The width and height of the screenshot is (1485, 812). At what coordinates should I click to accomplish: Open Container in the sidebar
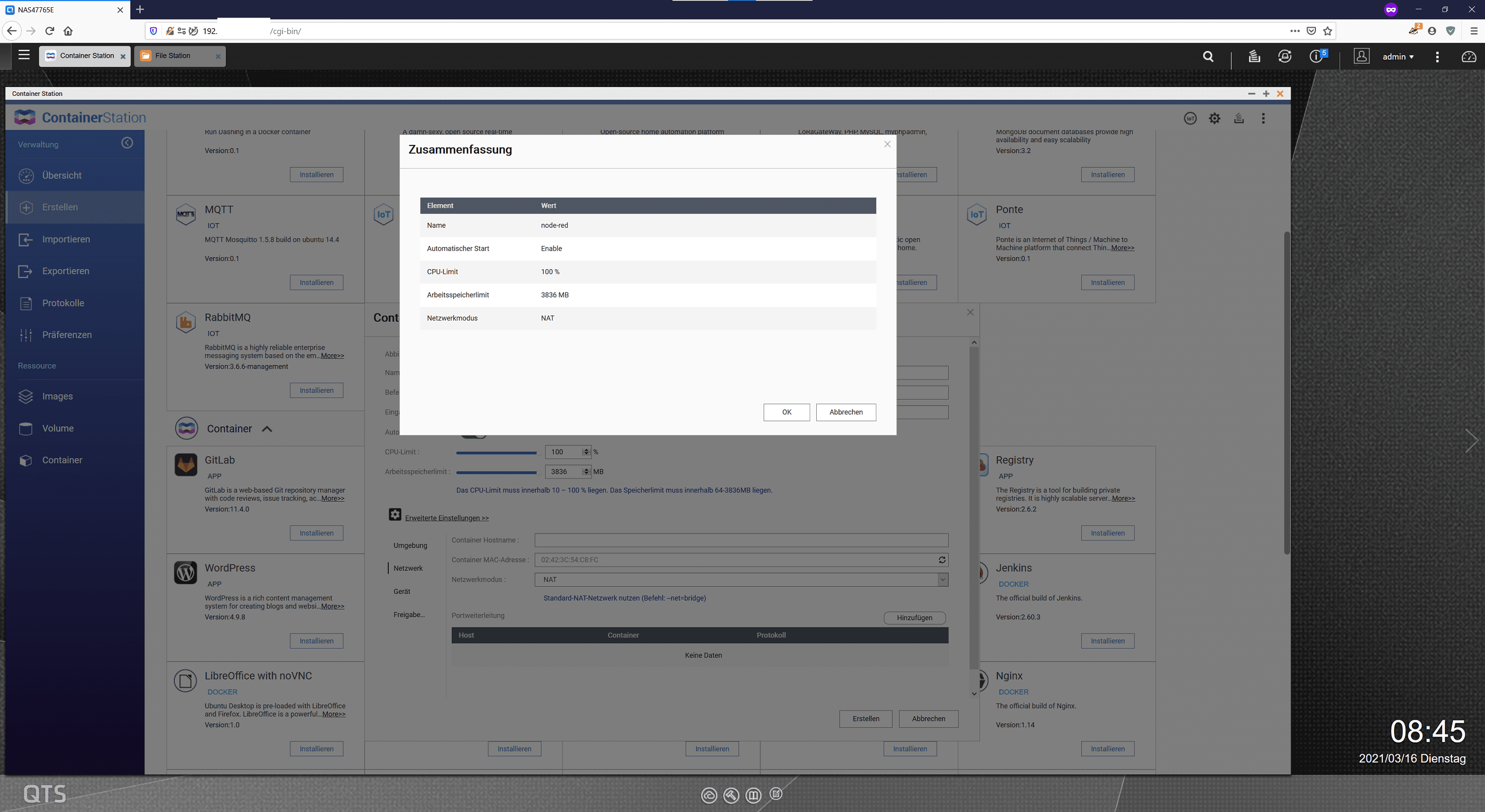pyautogui.click(x=75, y=460)
